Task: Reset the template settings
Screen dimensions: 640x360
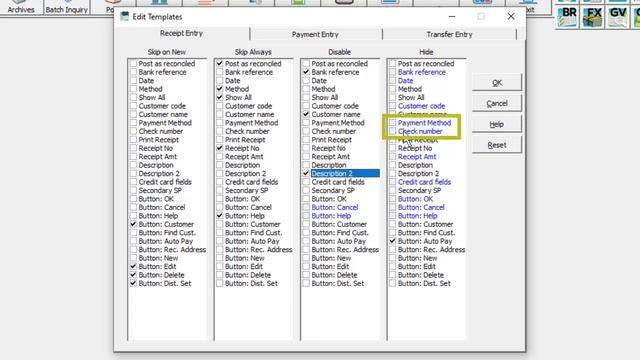Action: pyautogui.click(x=497, y=145)
